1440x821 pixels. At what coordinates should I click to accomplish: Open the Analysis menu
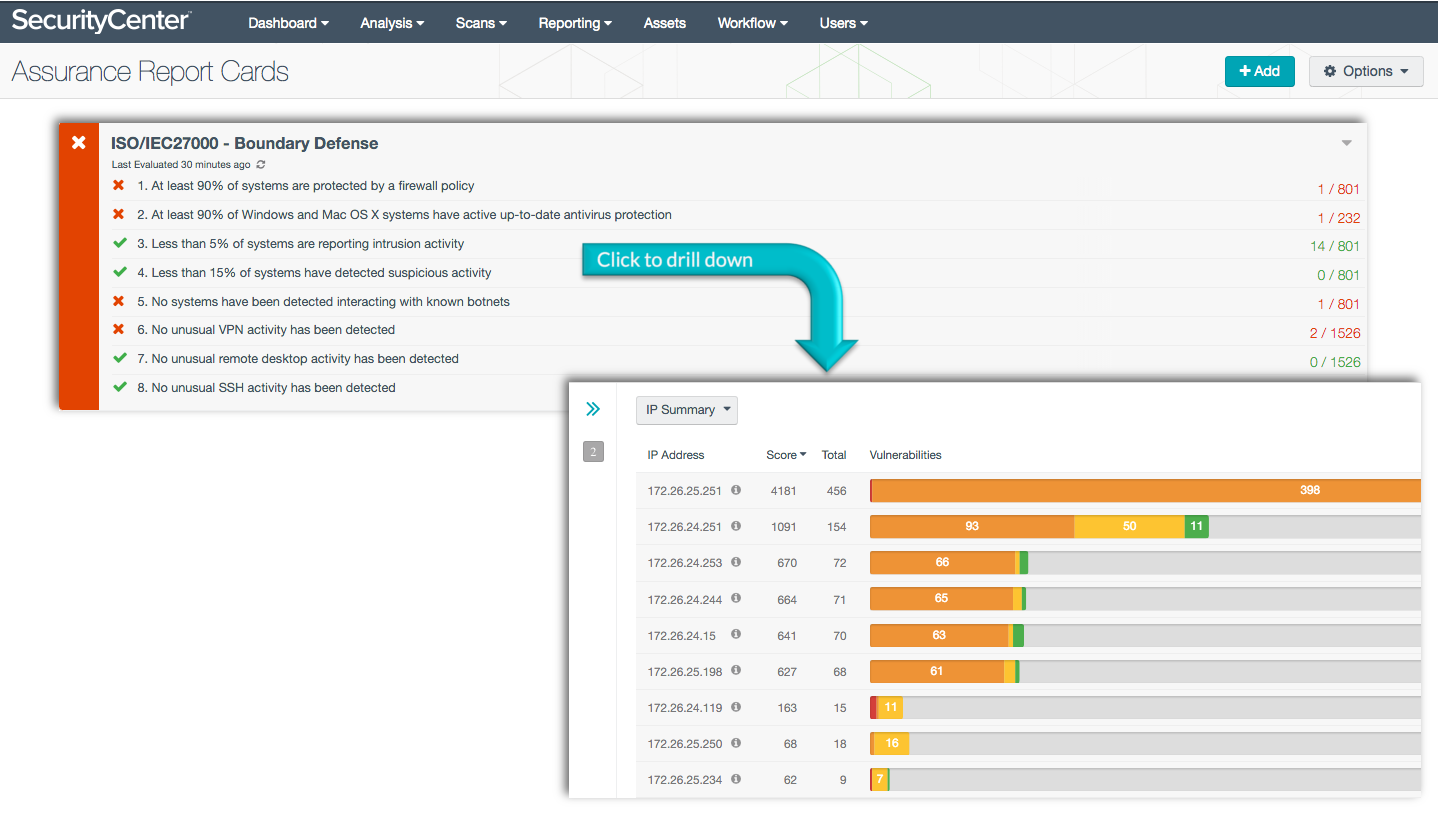pyautogui.click(x=392, y=23)
